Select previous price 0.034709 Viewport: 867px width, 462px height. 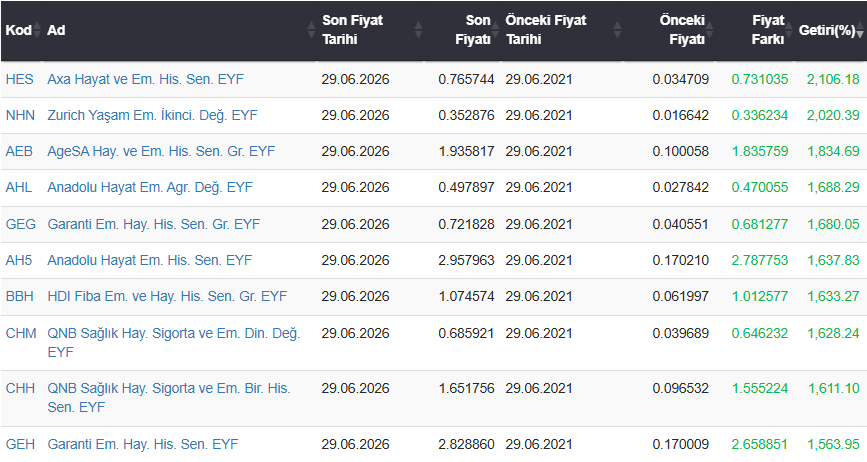(x=681, y=79)
